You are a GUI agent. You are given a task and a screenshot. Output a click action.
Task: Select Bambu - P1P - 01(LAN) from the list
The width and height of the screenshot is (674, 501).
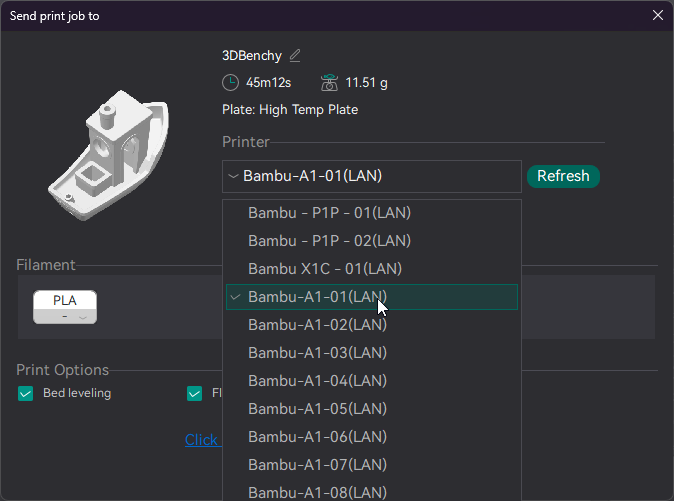coord(372,213)
